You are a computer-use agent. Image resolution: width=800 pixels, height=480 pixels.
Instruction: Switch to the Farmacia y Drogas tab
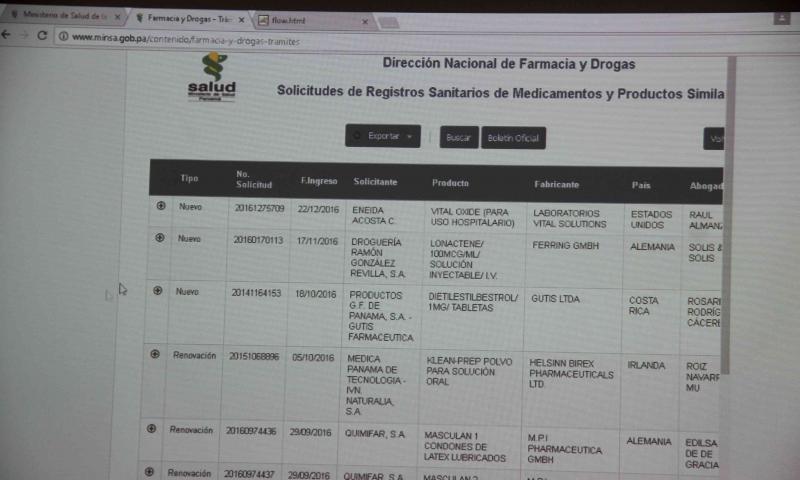(190, 19)
